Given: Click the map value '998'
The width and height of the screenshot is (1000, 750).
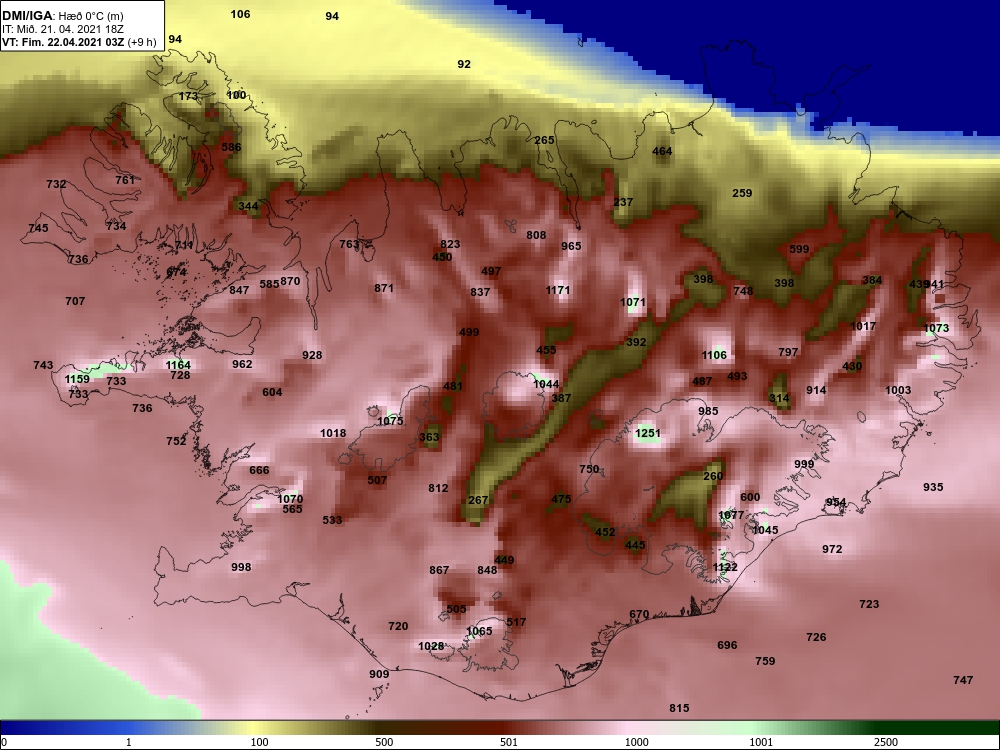Looking at the screenshot, I should [x=241, y=566].
